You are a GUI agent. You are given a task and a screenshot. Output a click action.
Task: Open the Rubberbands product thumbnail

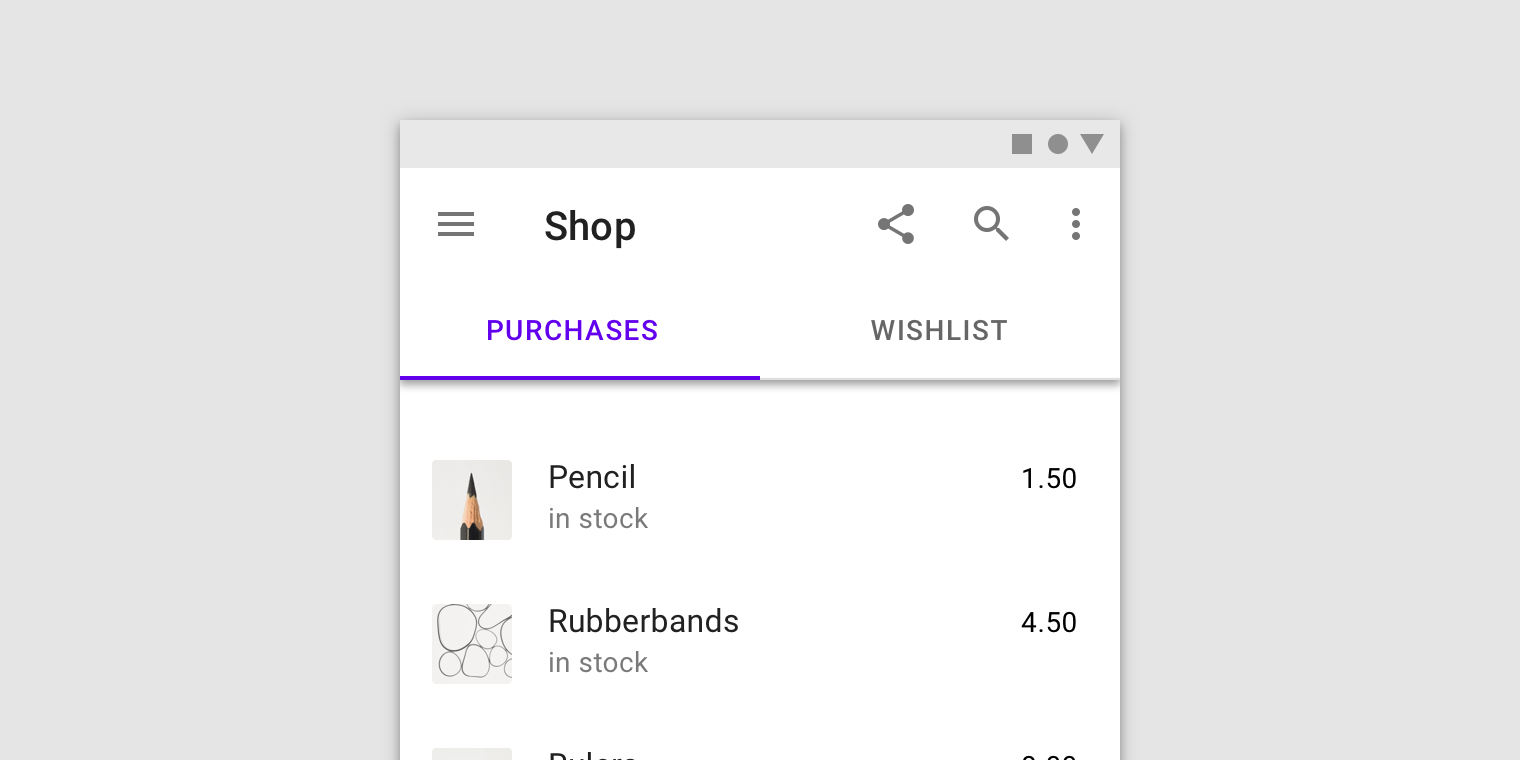click(x=472, y=644)
